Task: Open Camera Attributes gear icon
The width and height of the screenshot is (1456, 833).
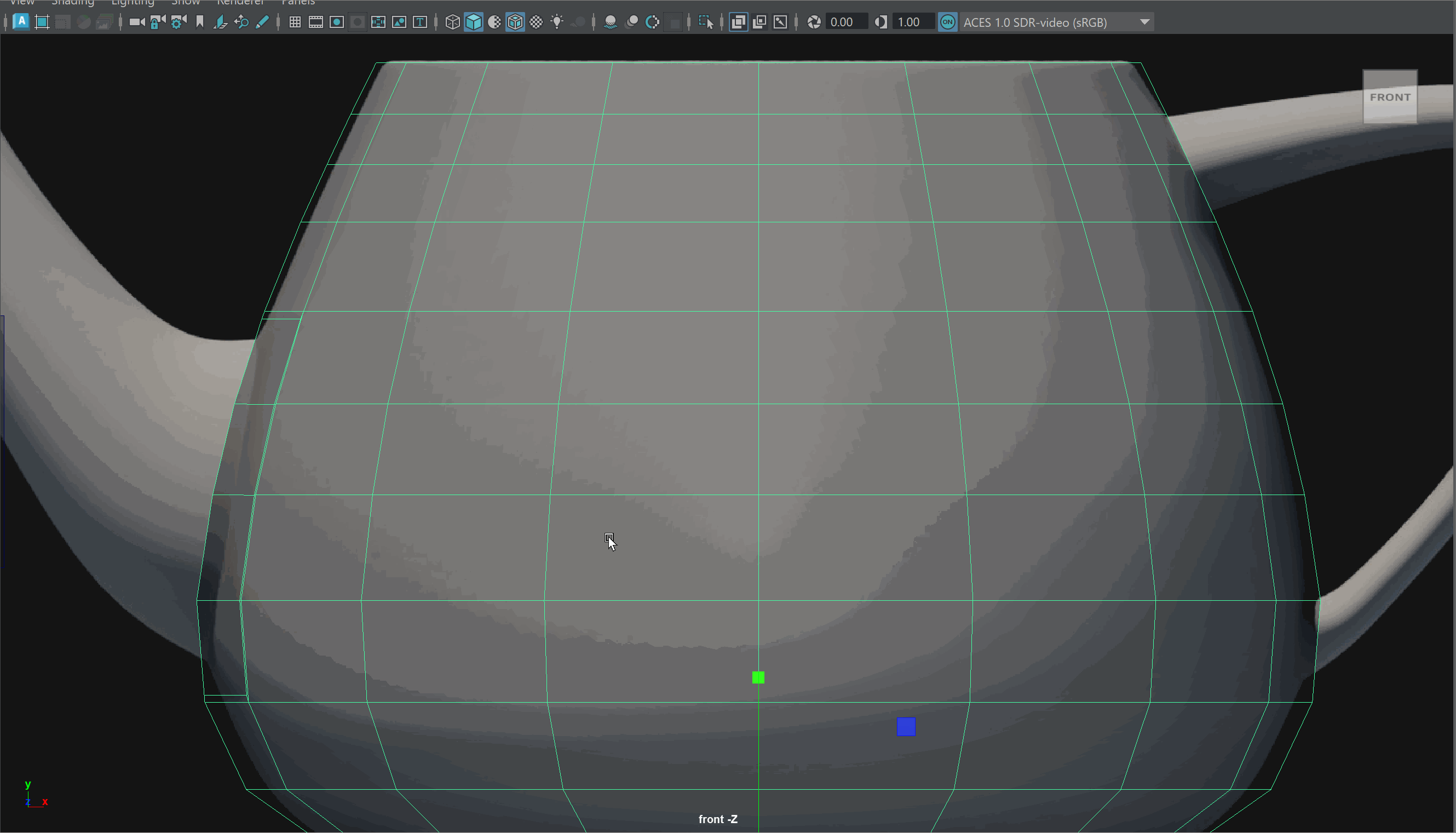Action: point(179,22)
